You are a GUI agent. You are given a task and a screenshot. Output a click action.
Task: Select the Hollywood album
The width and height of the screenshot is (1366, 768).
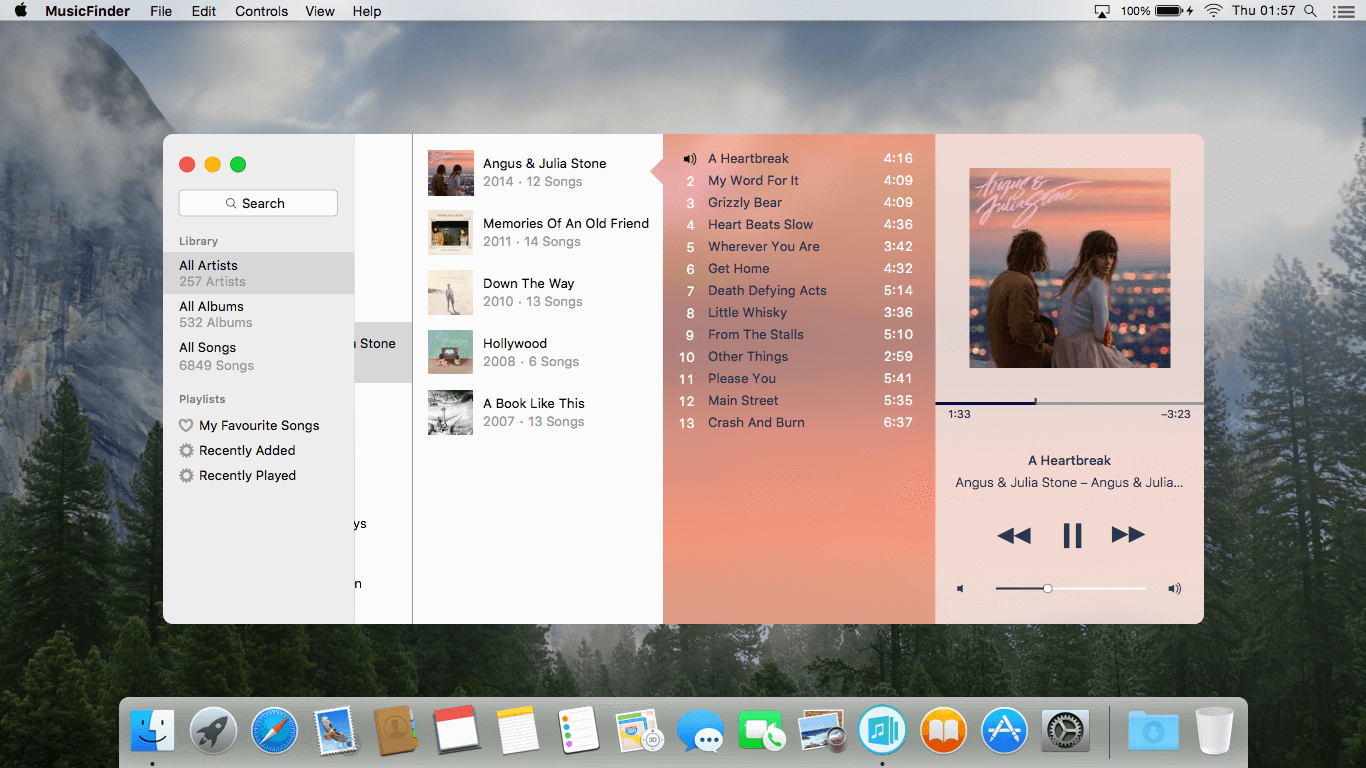[x=538, y=352]
